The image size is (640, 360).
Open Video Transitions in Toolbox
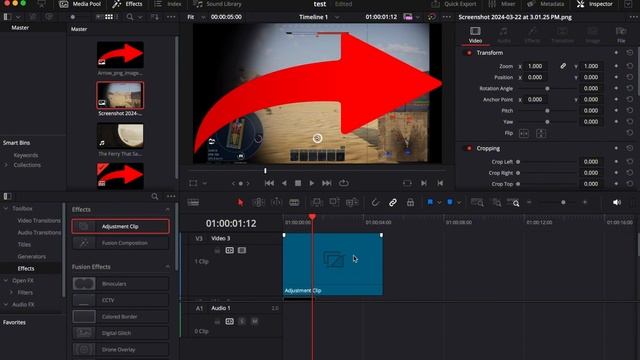[x=39, y=220]
